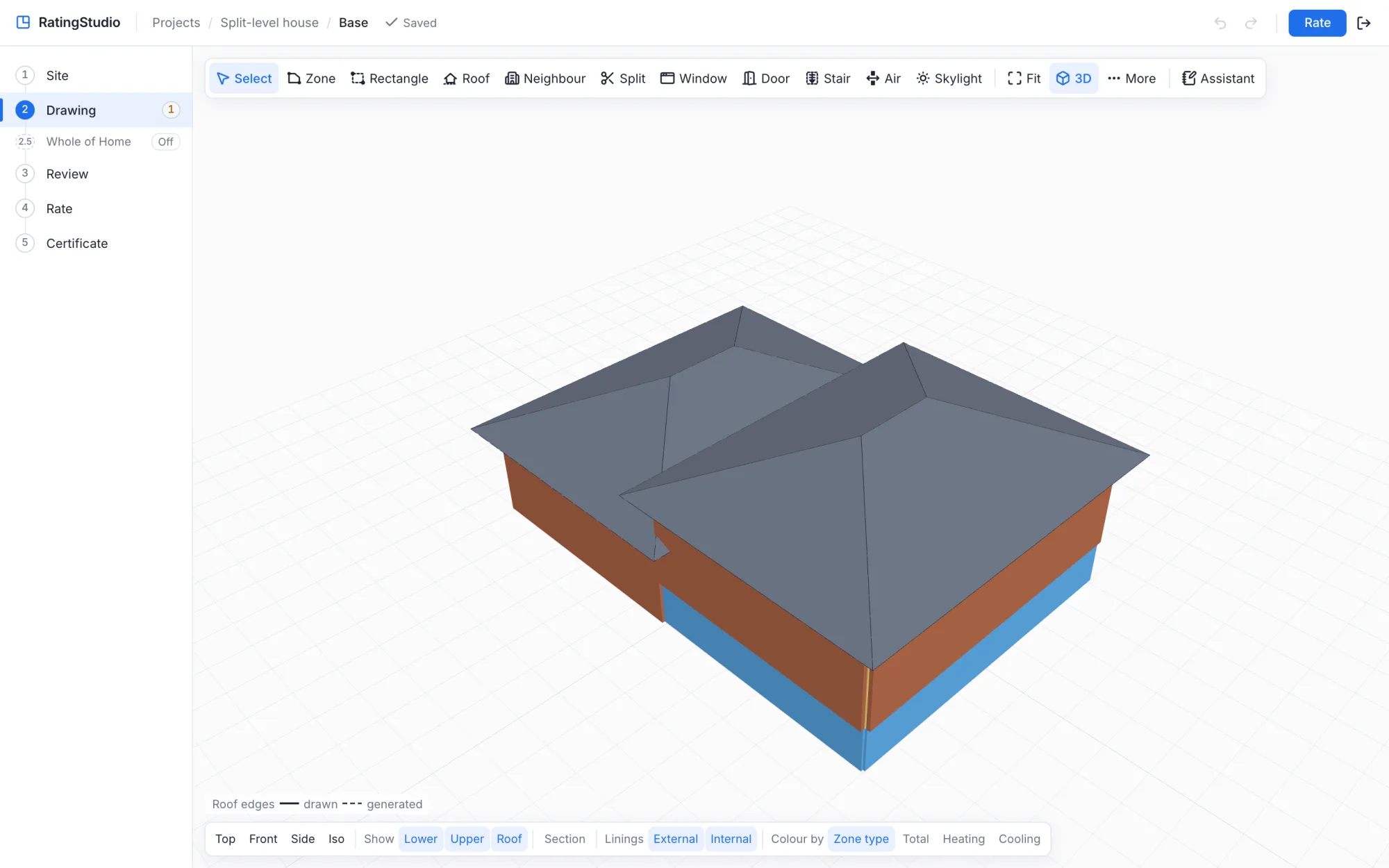The width and height of the screenshot is (1389, 868).
Task: Toggle Lower level visibility
Action: 421,839
